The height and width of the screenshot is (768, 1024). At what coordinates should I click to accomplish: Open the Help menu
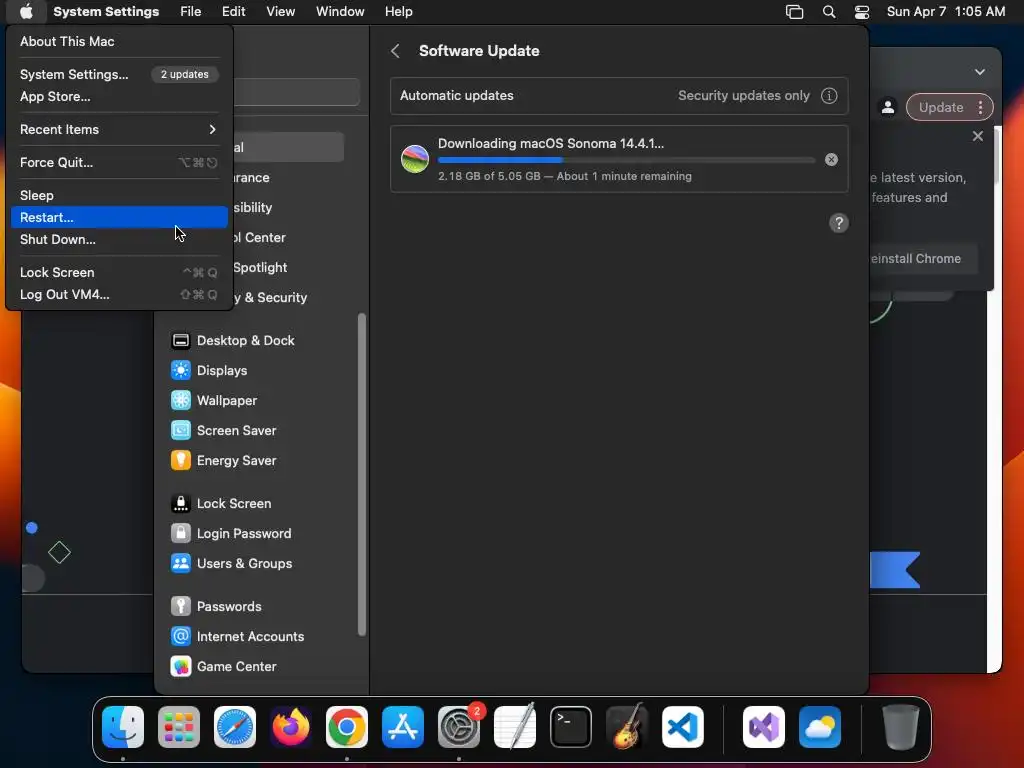tap(398, 11)
